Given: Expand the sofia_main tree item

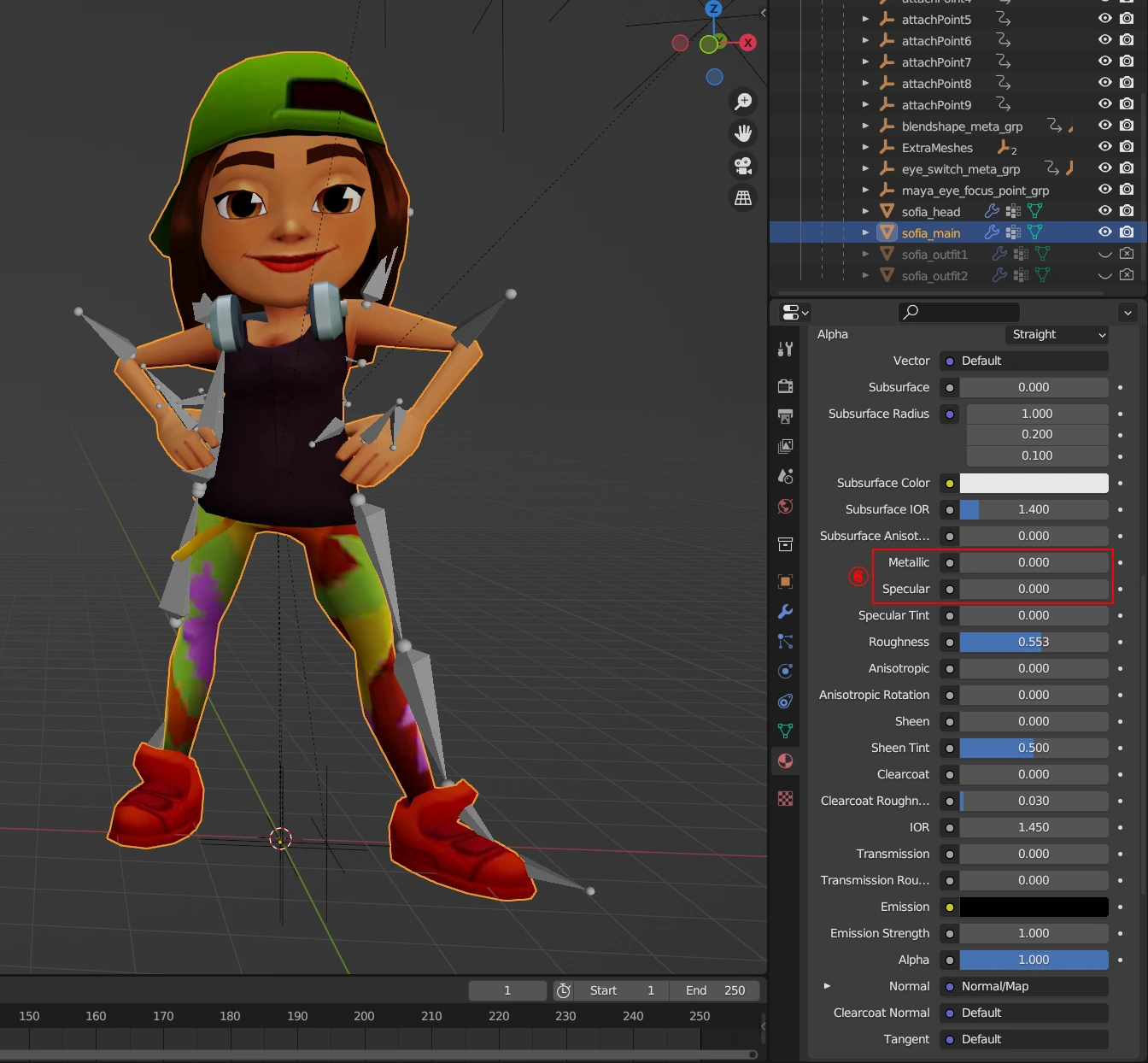Looking at the screenshot, I should [865, 232].
